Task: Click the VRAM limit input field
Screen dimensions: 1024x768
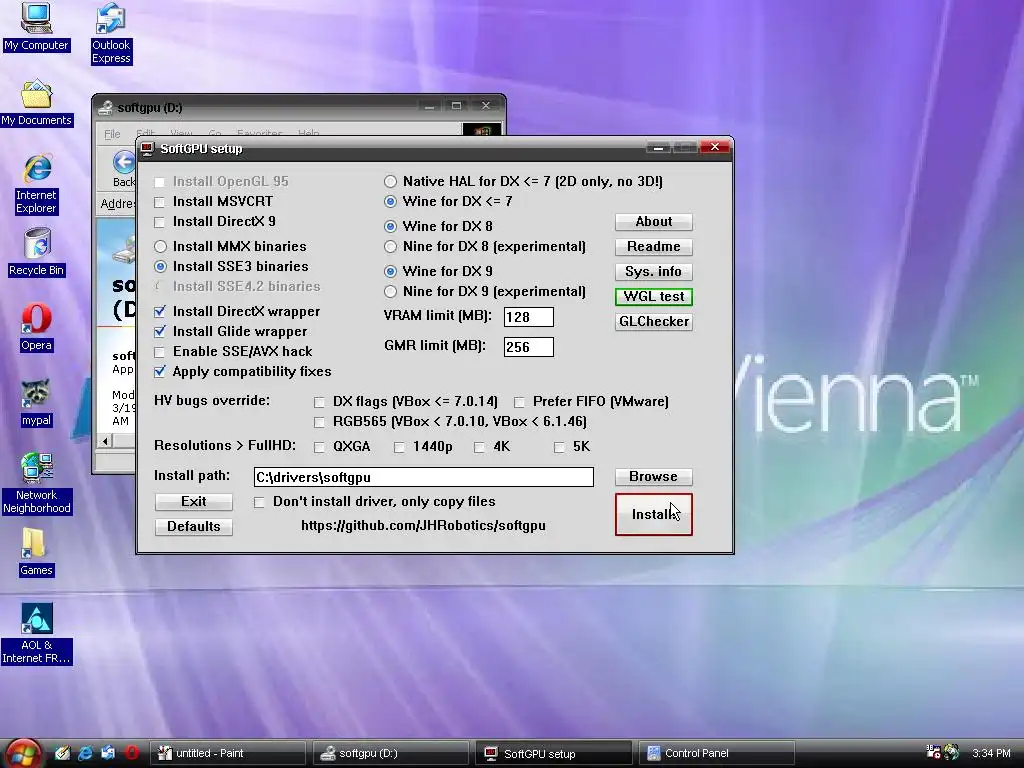Action: tap(529, 317)
